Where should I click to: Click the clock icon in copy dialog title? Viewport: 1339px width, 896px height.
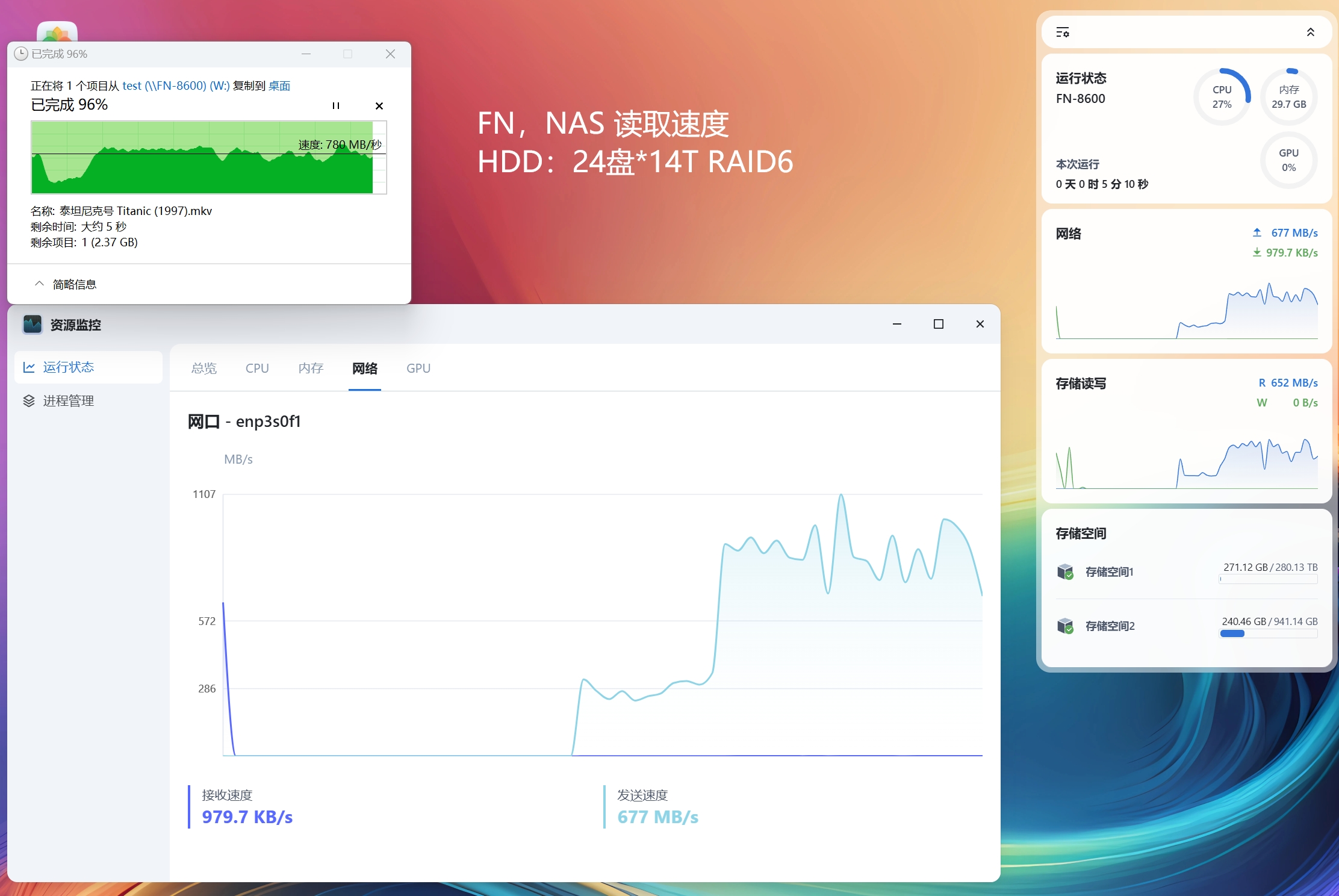[x=21, y=54]
